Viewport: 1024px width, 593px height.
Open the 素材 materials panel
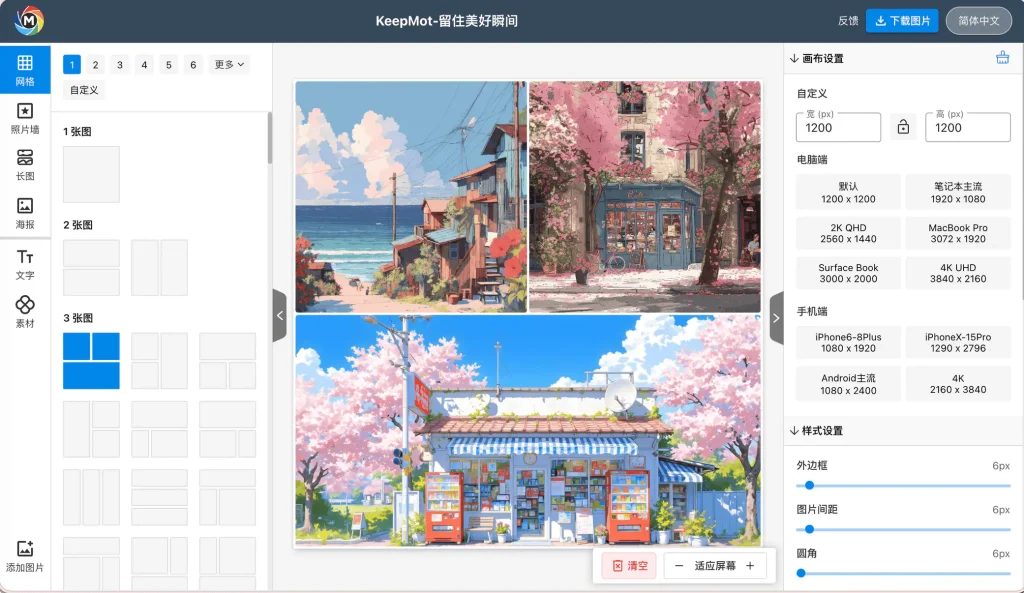[x=25, y=311]
